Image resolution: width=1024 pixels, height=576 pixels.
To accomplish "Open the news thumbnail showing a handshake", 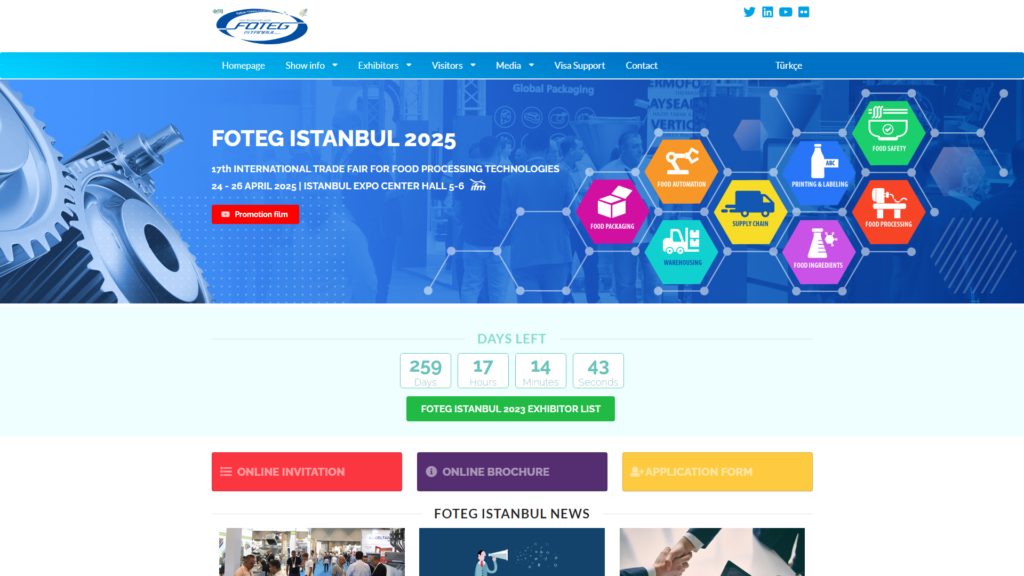I will coord(712,552).
